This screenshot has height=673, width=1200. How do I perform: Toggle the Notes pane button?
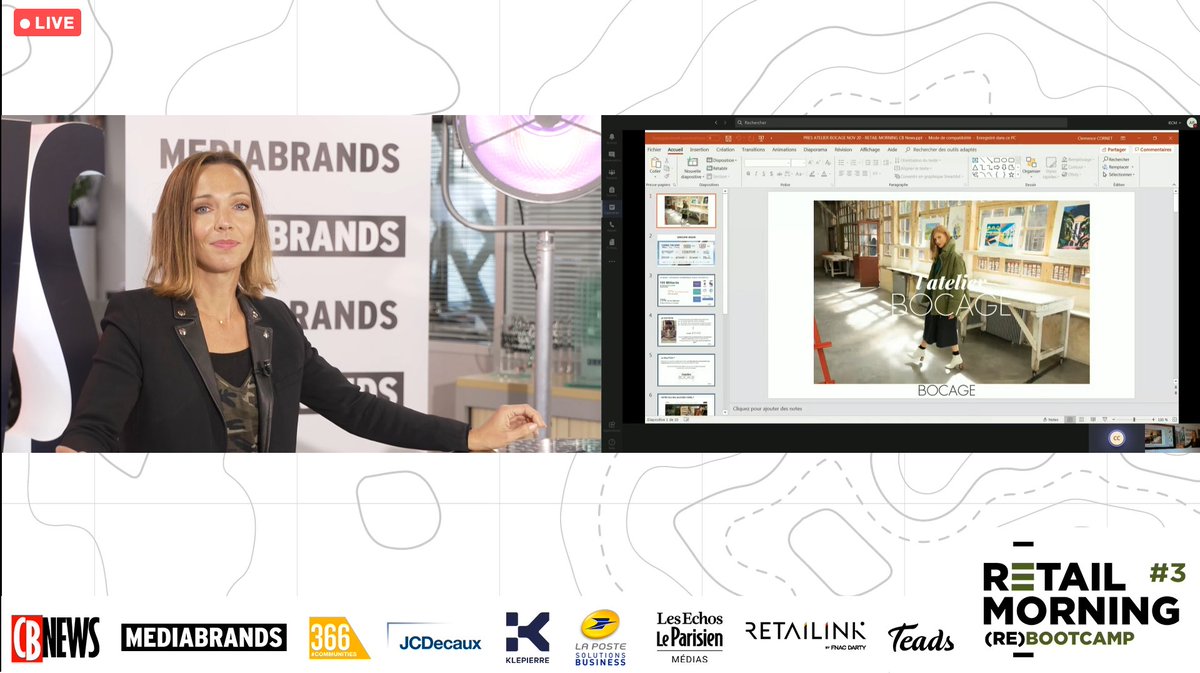click(x=1050, y=419)
